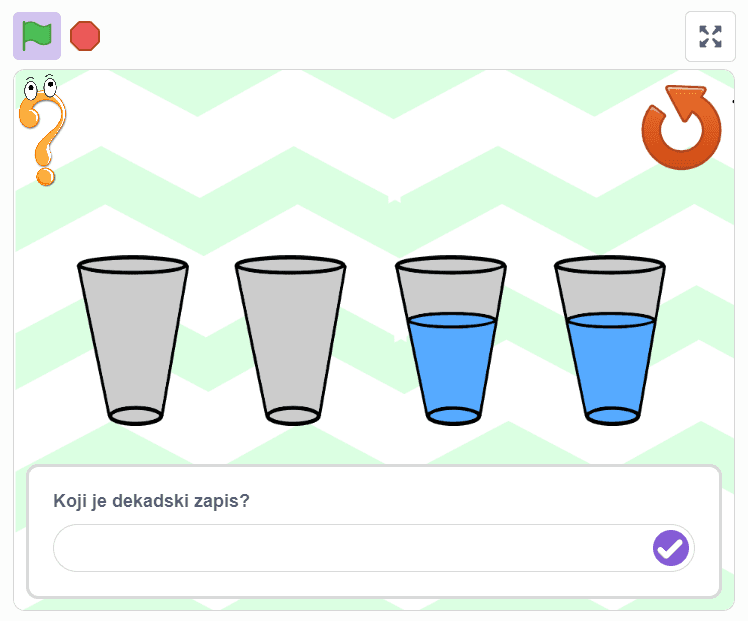Click the base of the leftmost glass
748x621 pixels.
click(x=136, y=416)
